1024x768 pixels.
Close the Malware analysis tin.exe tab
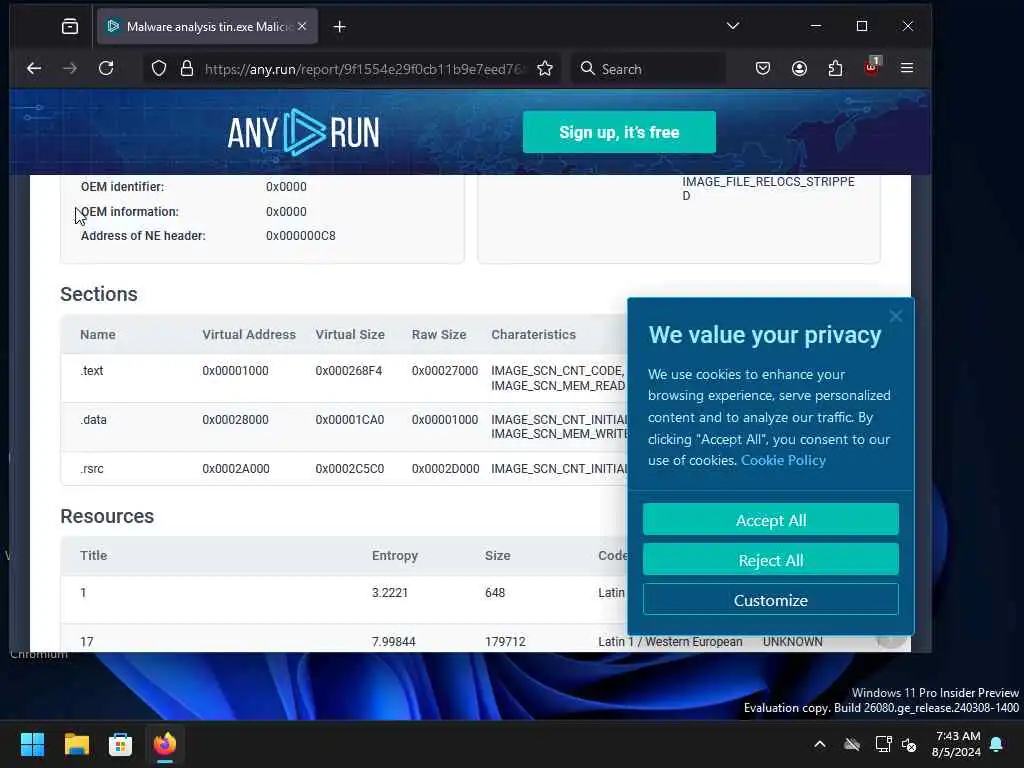pos(302,26)
